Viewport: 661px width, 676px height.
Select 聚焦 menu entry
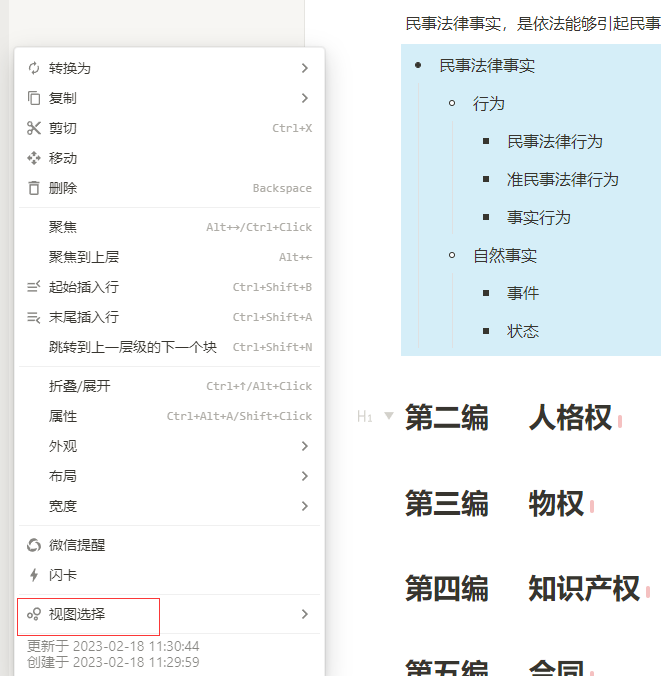pyautogui.click(x=169, y=227)
